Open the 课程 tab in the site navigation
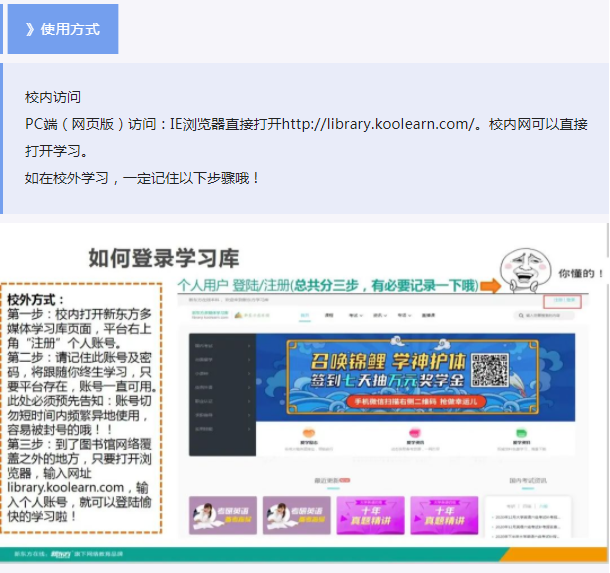This screenshot has width=610, height=573. coord(329,314)
